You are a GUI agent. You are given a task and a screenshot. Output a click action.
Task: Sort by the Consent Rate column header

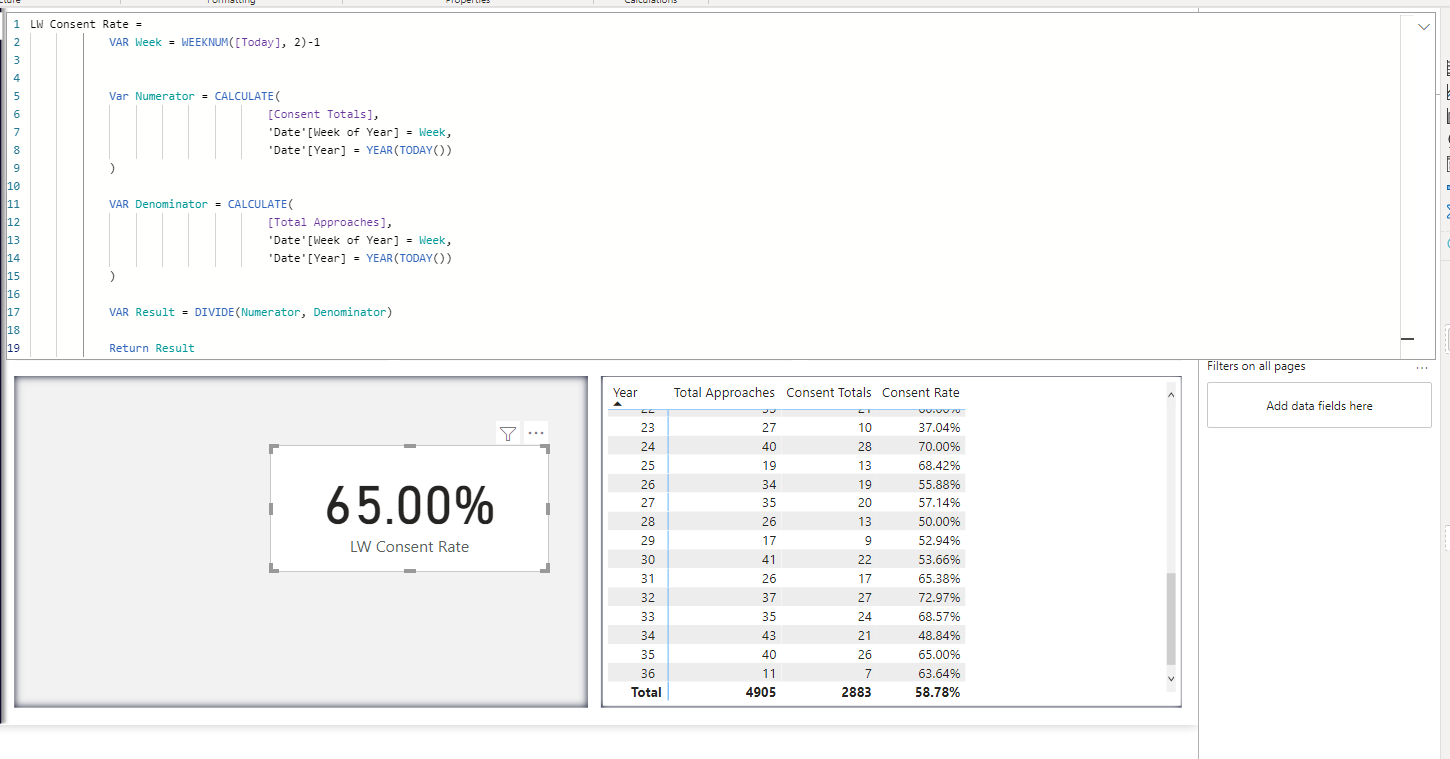[921, 393]
